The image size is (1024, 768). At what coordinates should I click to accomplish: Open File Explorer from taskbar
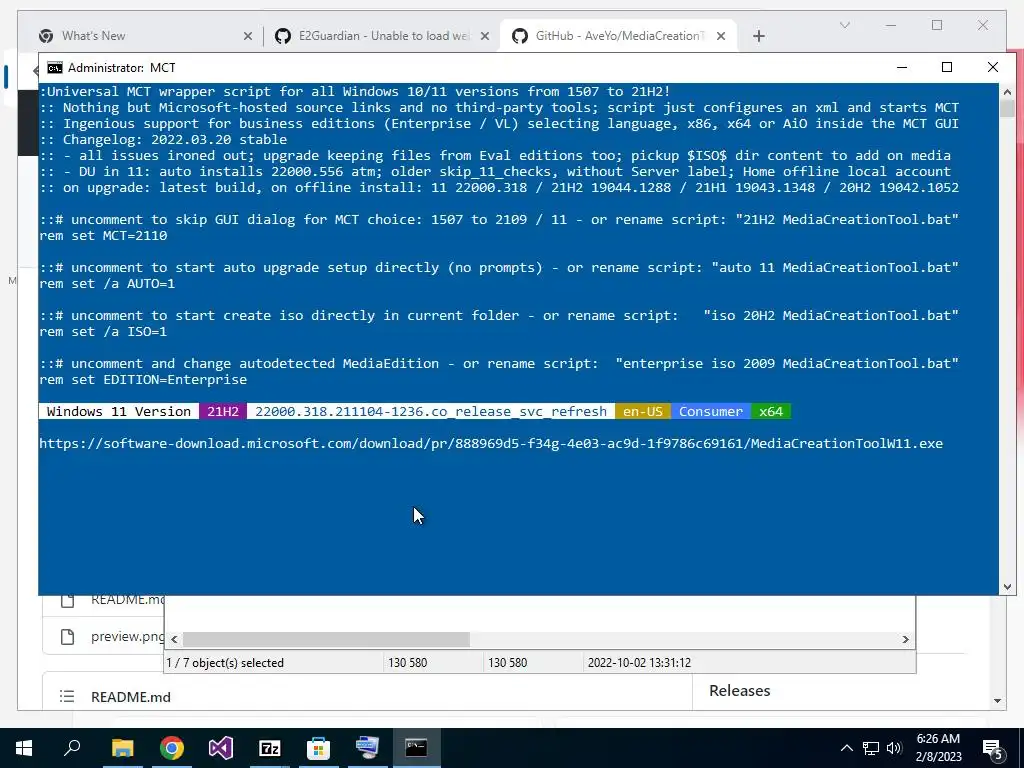[x=122, y=748]
